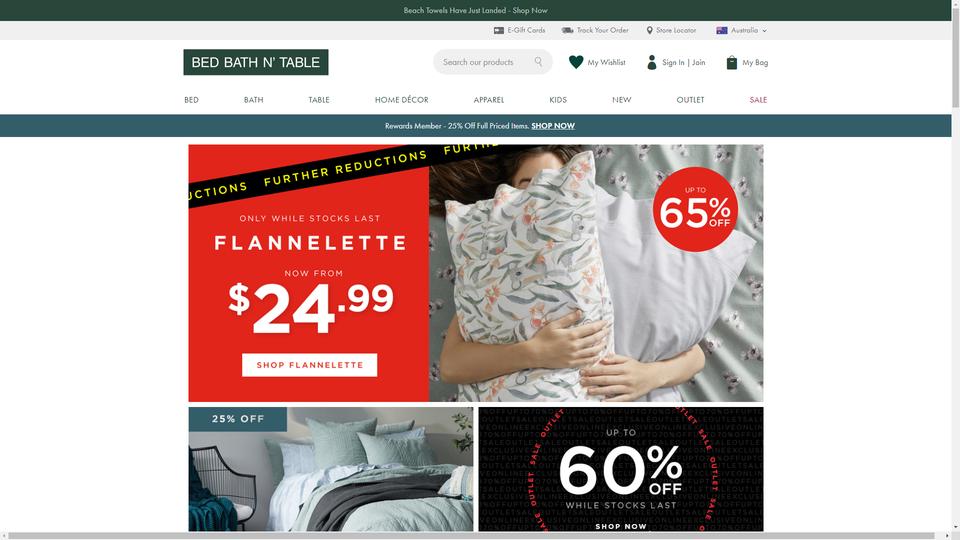Viewport: 960px width, 540px height.
Task: Open the HOME DÉCOR navigation menu
Action: pyautogui.click(x=402, y=100)
